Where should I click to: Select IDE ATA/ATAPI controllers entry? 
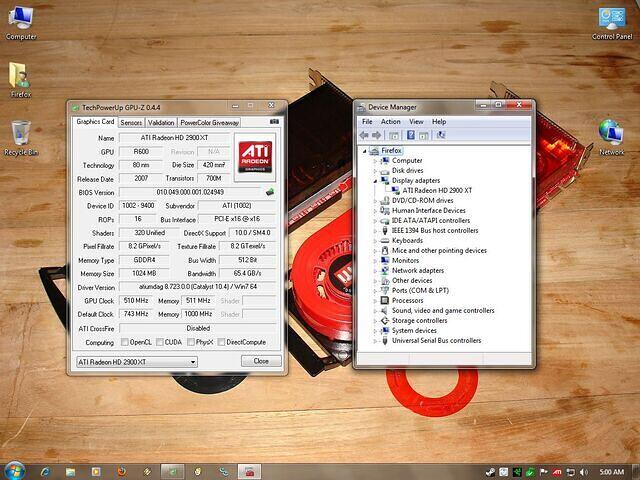click(431, 220)
